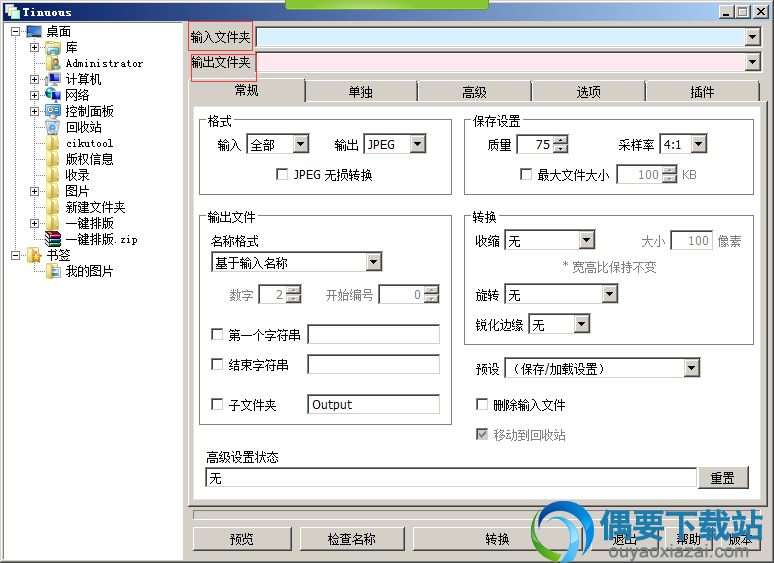
Task: Select the 回收站 recycle bin icon
Action: pyautogui.click(x=53, y=127)
